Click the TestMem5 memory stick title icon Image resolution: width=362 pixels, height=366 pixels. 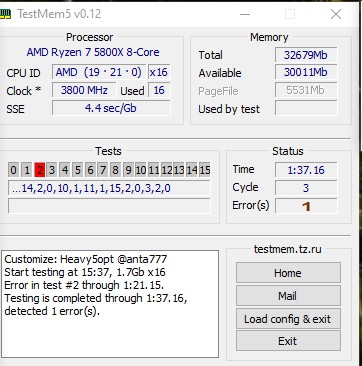tap(5, 14)
